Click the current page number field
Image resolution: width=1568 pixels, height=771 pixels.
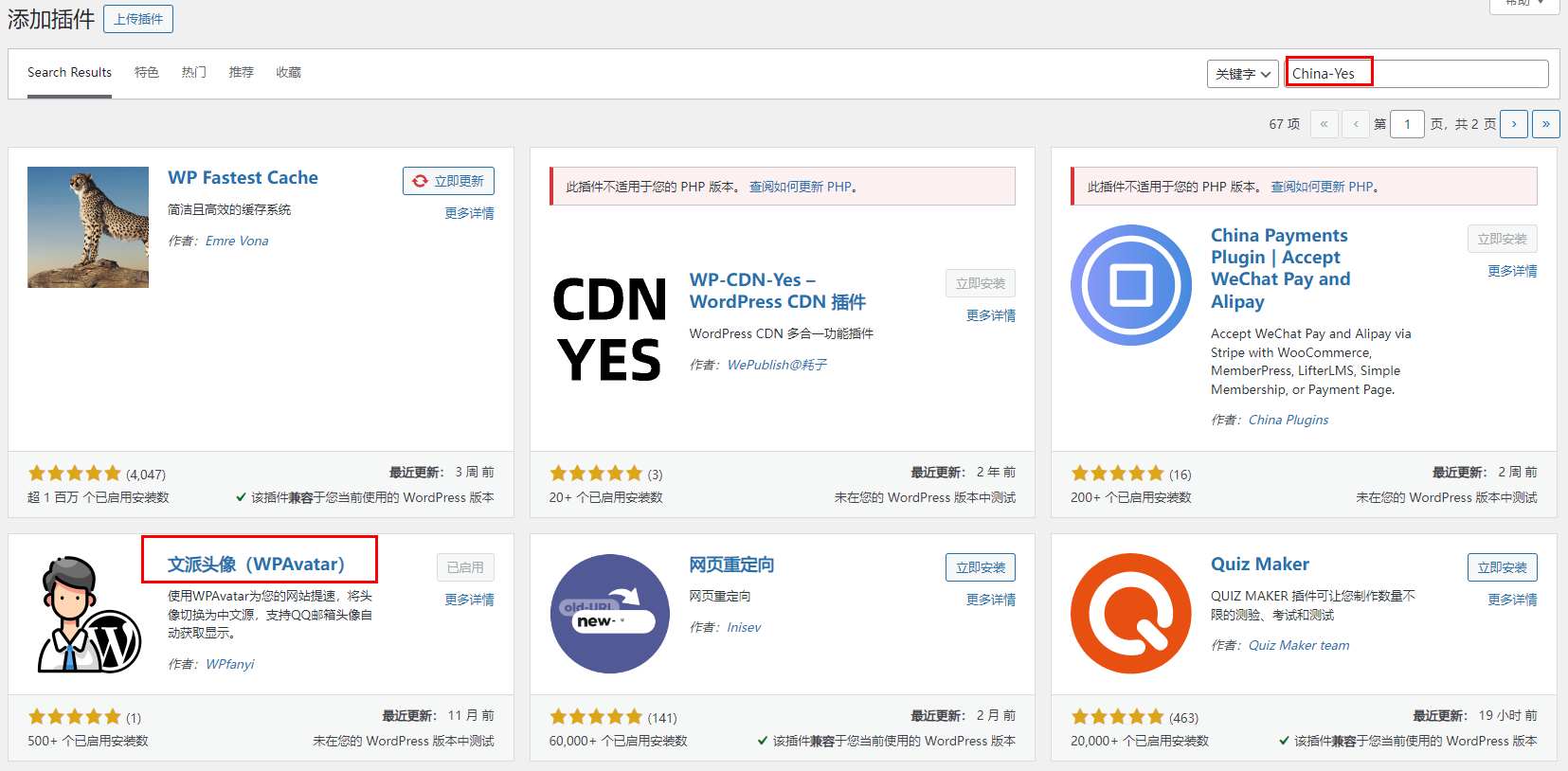pos(1407,124)
